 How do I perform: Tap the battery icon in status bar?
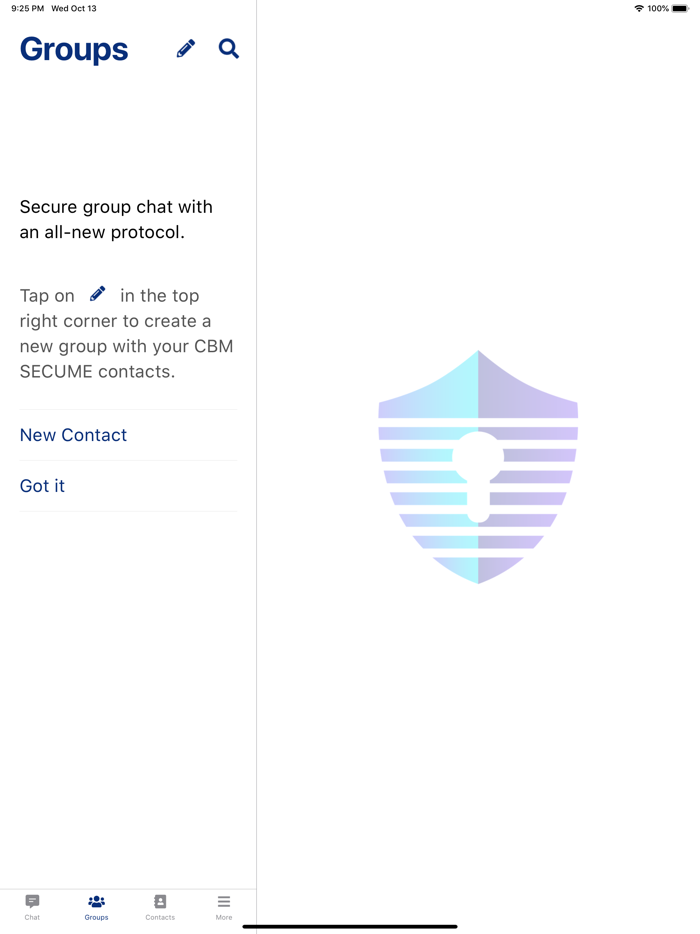680,9
